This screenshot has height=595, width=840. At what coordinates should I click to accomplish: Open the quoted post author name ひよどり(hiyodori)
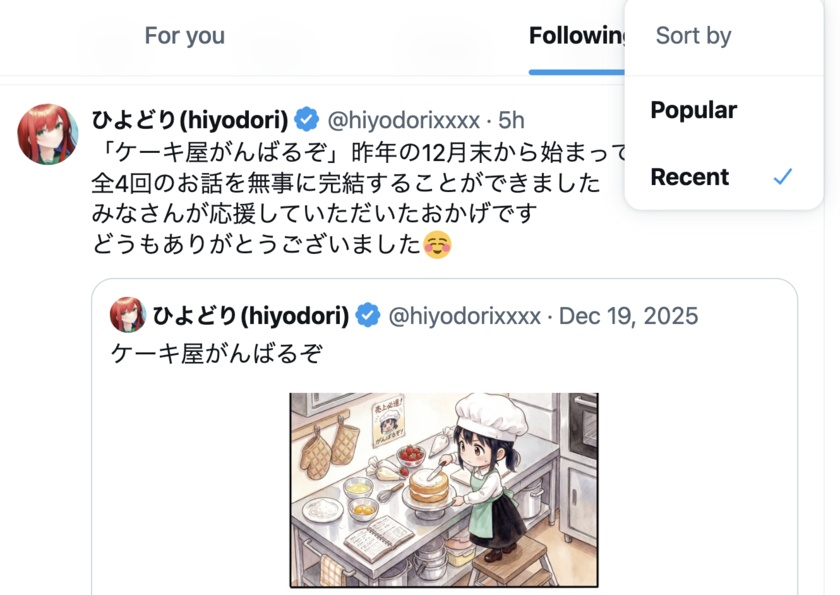(x=251, y=315)
